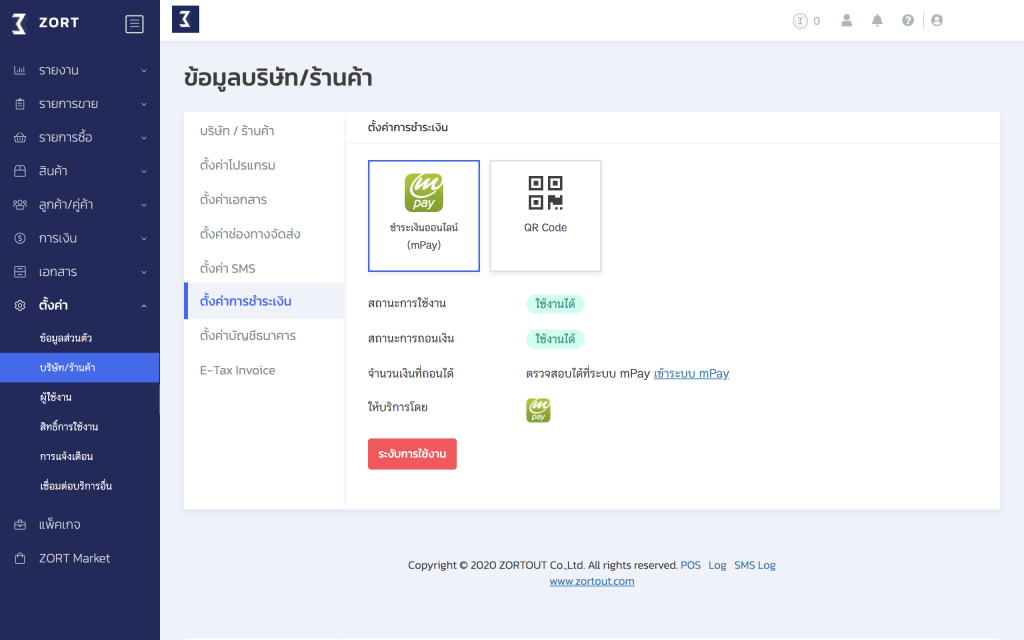Click the ตั้งค่า gear icon
This screenshot has width=1024, height=640.
click(20, 305)
